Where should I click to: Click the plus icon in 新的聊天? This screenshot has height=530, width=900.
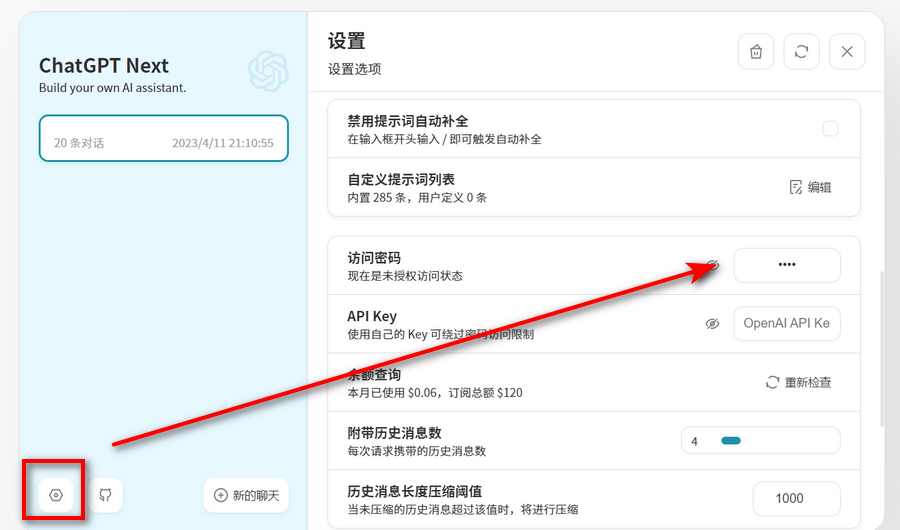point(221,495)
